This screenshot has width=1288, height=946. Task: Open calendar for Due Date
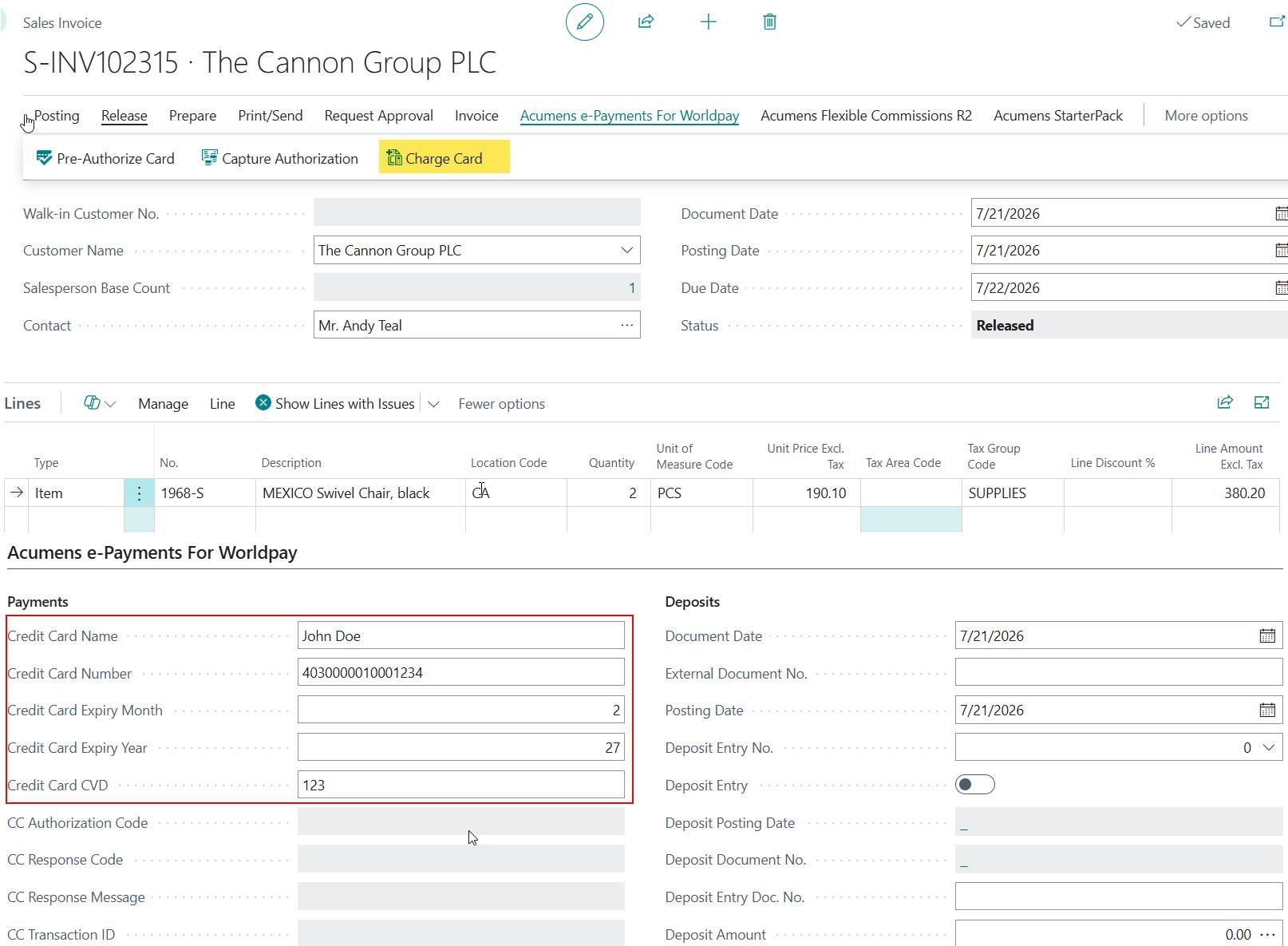1281,288
